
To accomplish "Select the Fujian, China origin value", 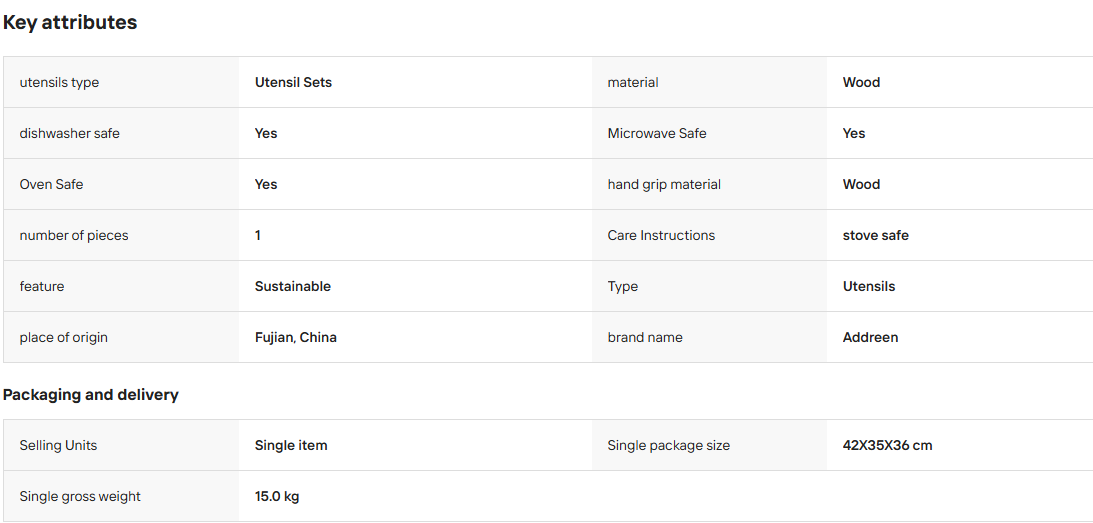I will [x=296, y=337].
